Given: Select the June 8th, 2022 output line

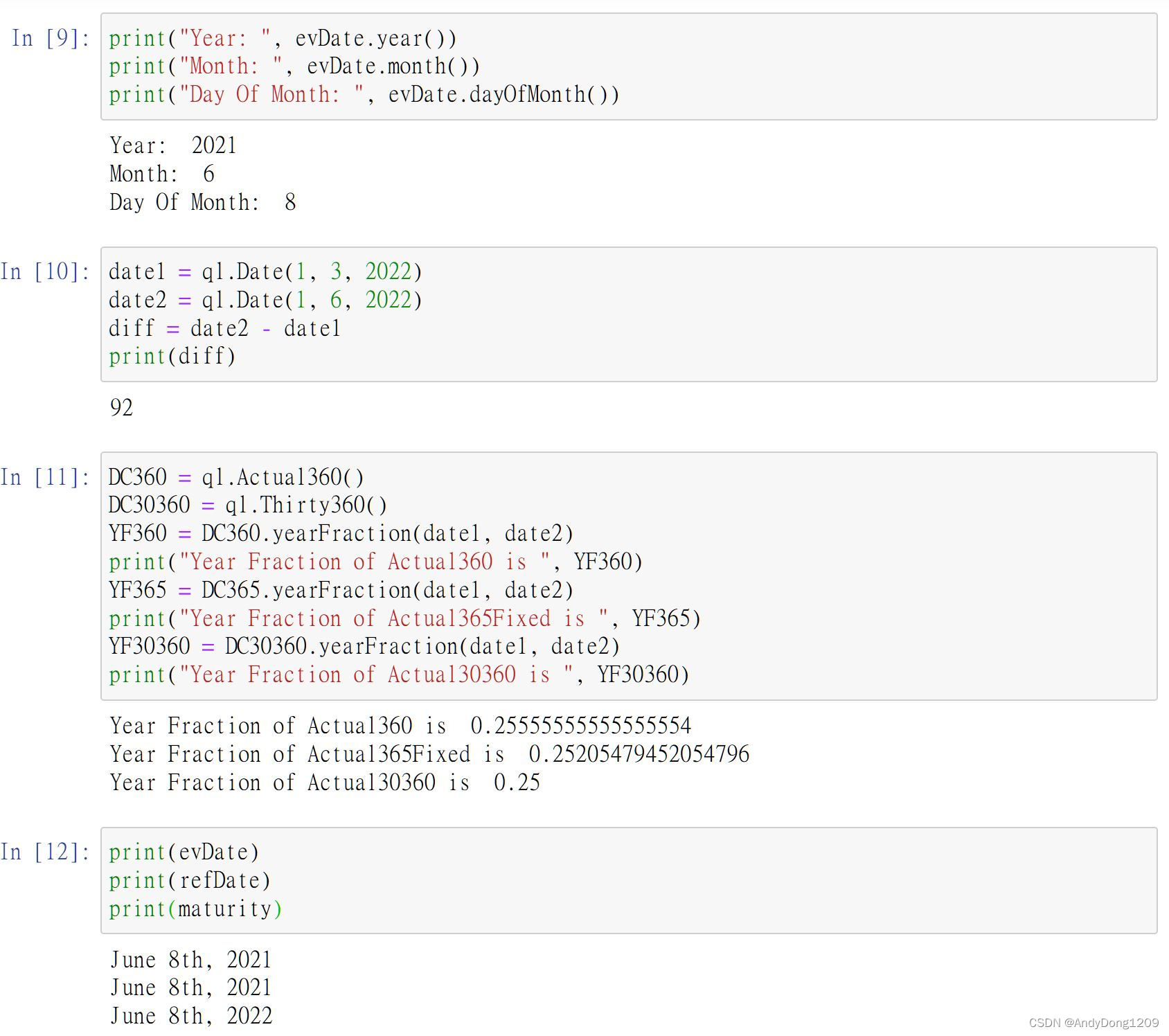Looking at the screenshot, I should [190, 1015].
